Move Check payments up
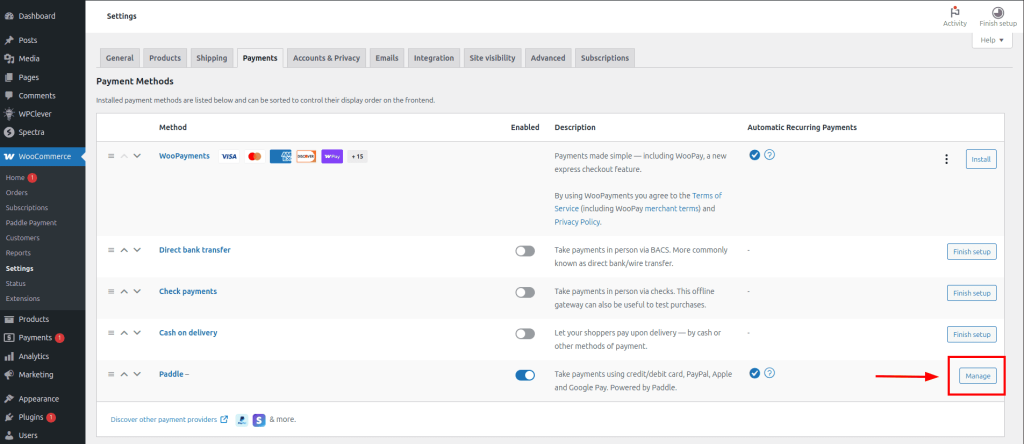The image size is (1024, 444). (x=124, y=291)
